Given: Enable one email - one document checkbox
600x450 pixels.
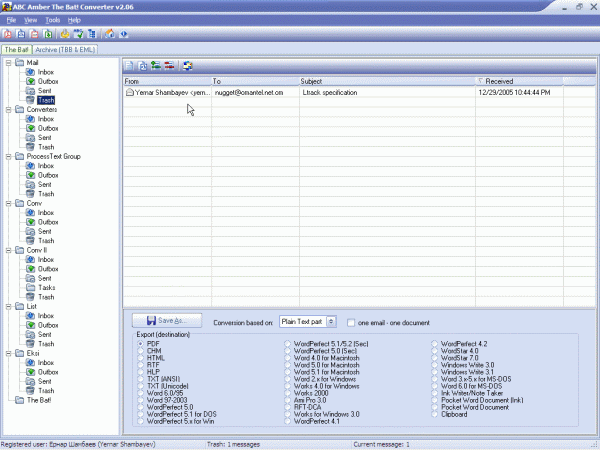Looking at the screenshot, I should pyautogui.click(x=351, y=323).
